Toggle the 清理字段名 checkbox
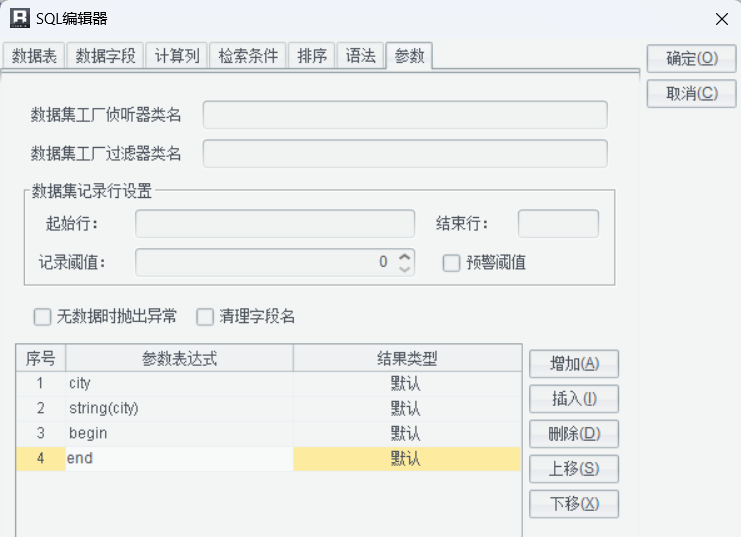 click(x=205, y=317)
